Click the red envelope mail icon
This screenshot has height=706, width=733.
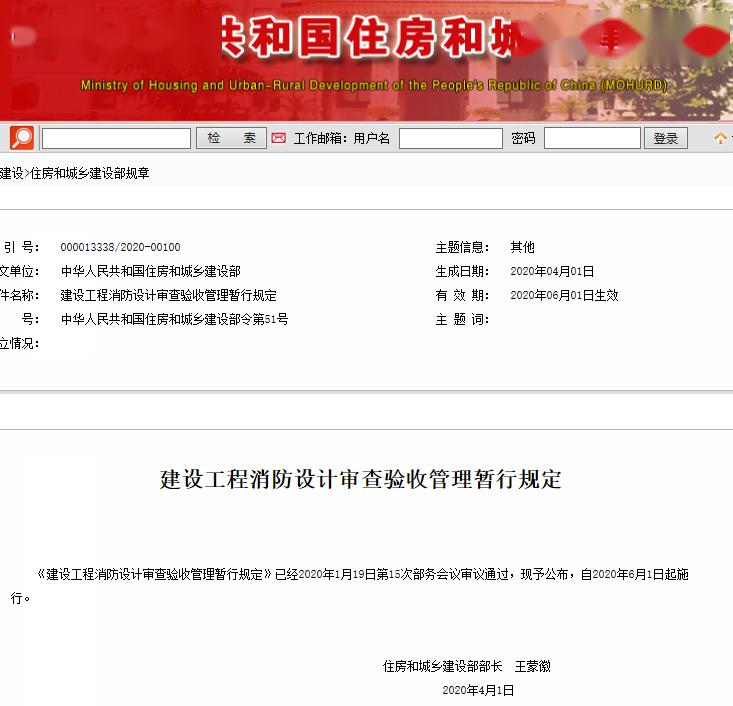[279, 138]
